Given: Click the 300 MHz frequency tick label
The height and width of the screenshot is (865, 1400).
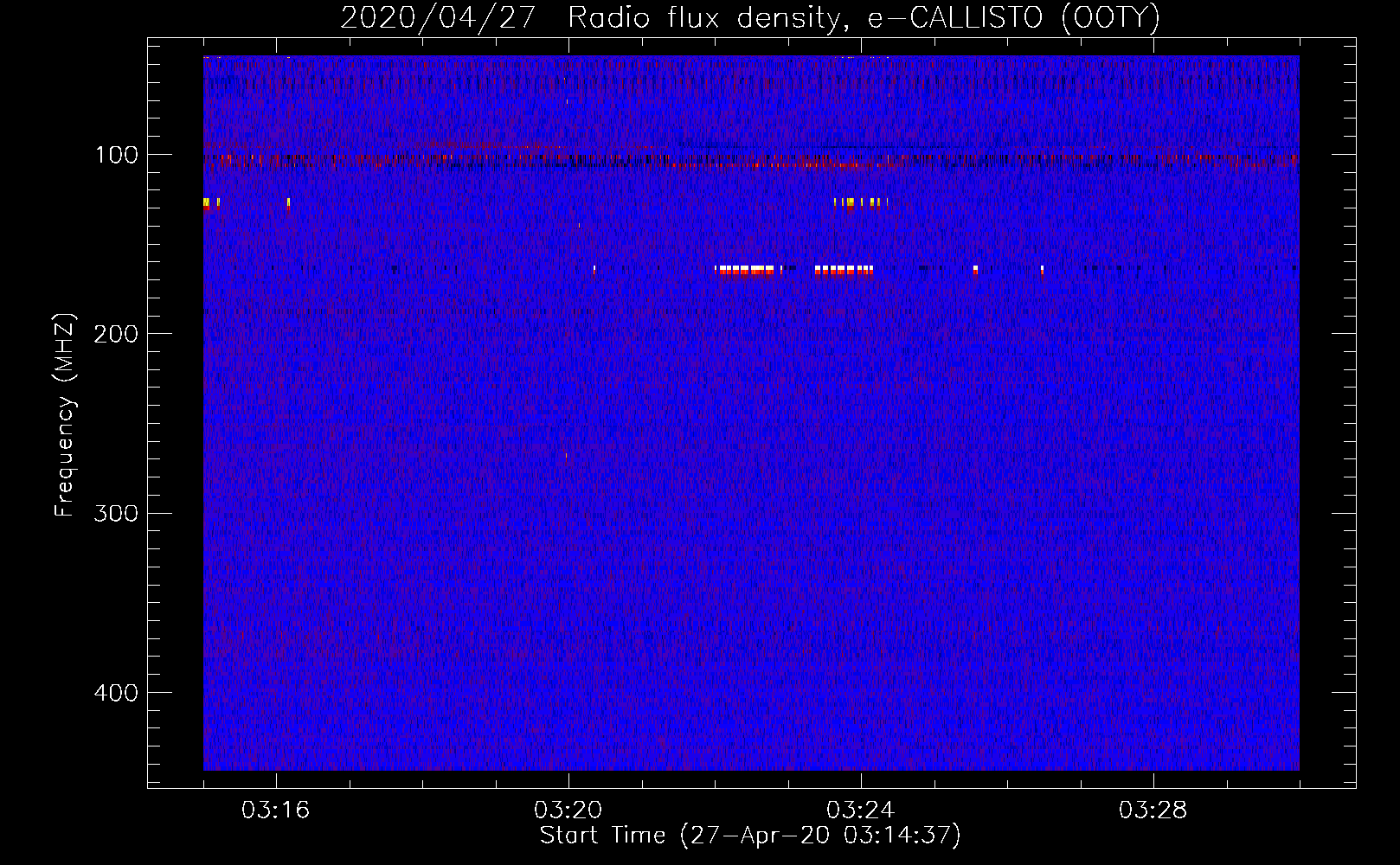Looking at the screenshot, I should [x=116, y=513].
